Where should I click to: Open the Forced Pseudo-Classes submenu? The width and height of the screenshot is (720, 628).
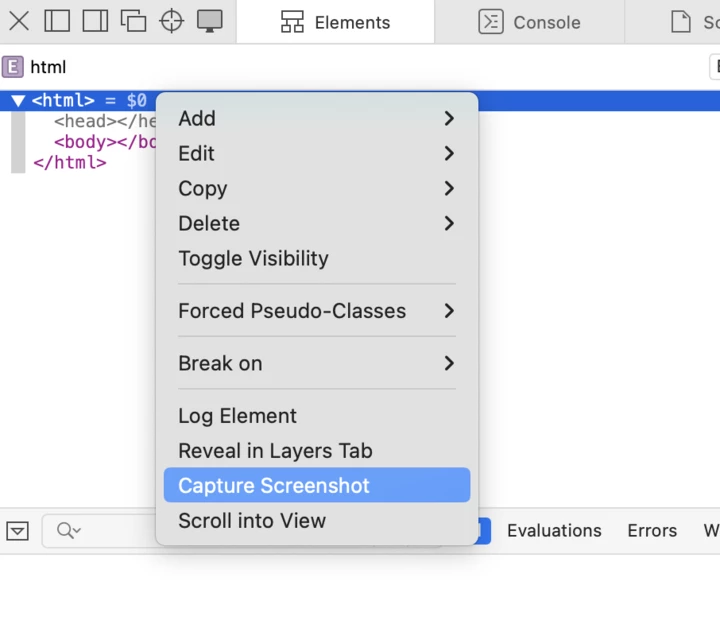(x=317, y=311)
